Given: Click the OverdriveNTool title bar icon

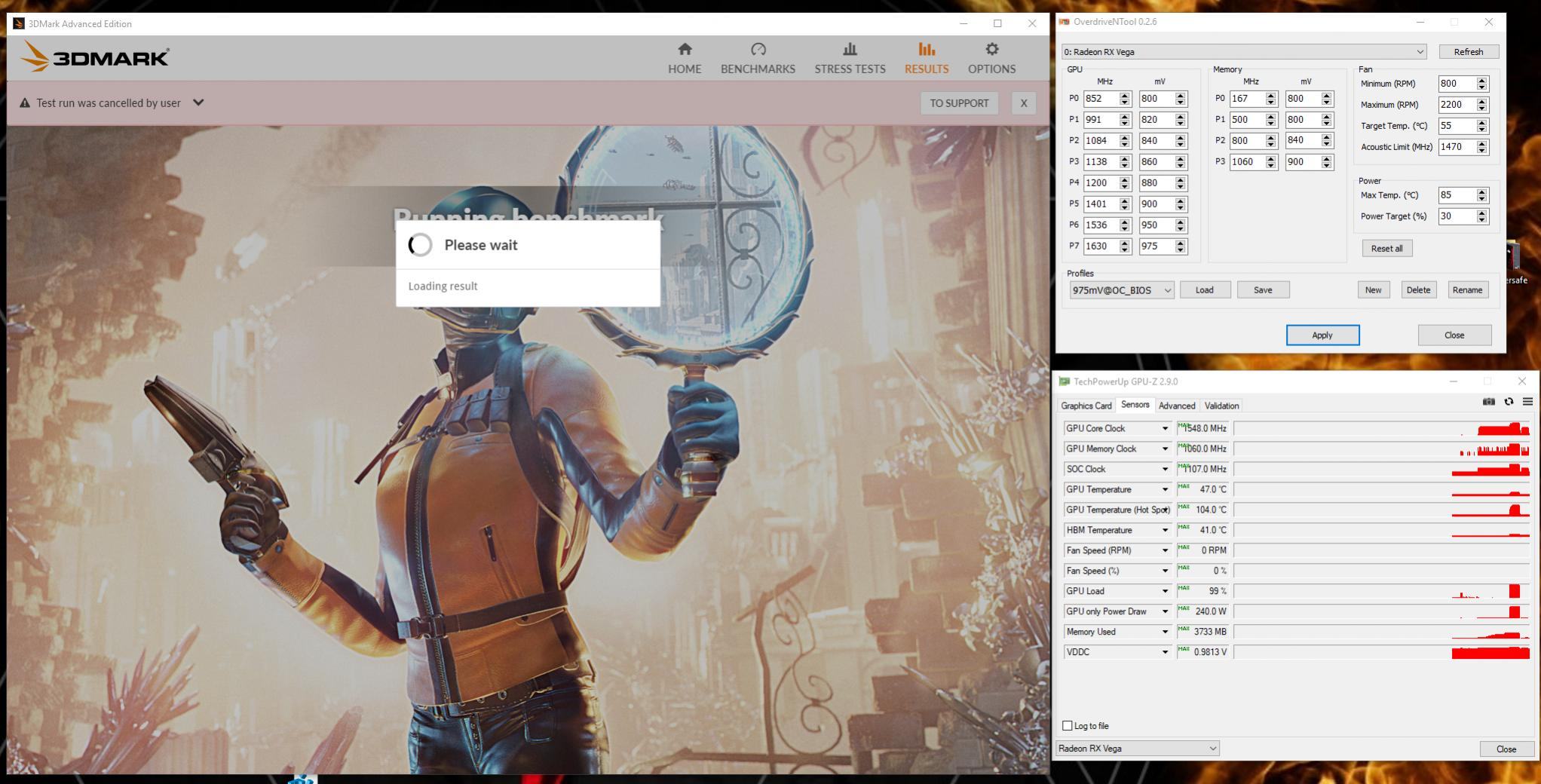Looking at the screenshot, I should click(1065, 22).
